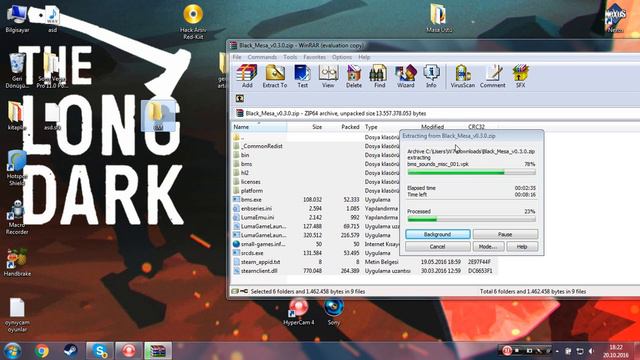Click the volume icon in system tray

591,351
